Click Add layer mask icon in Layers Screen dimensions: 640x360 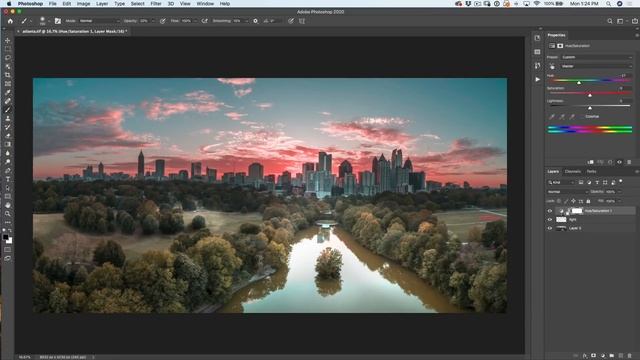pyautogui.click(x=593, y=356)
